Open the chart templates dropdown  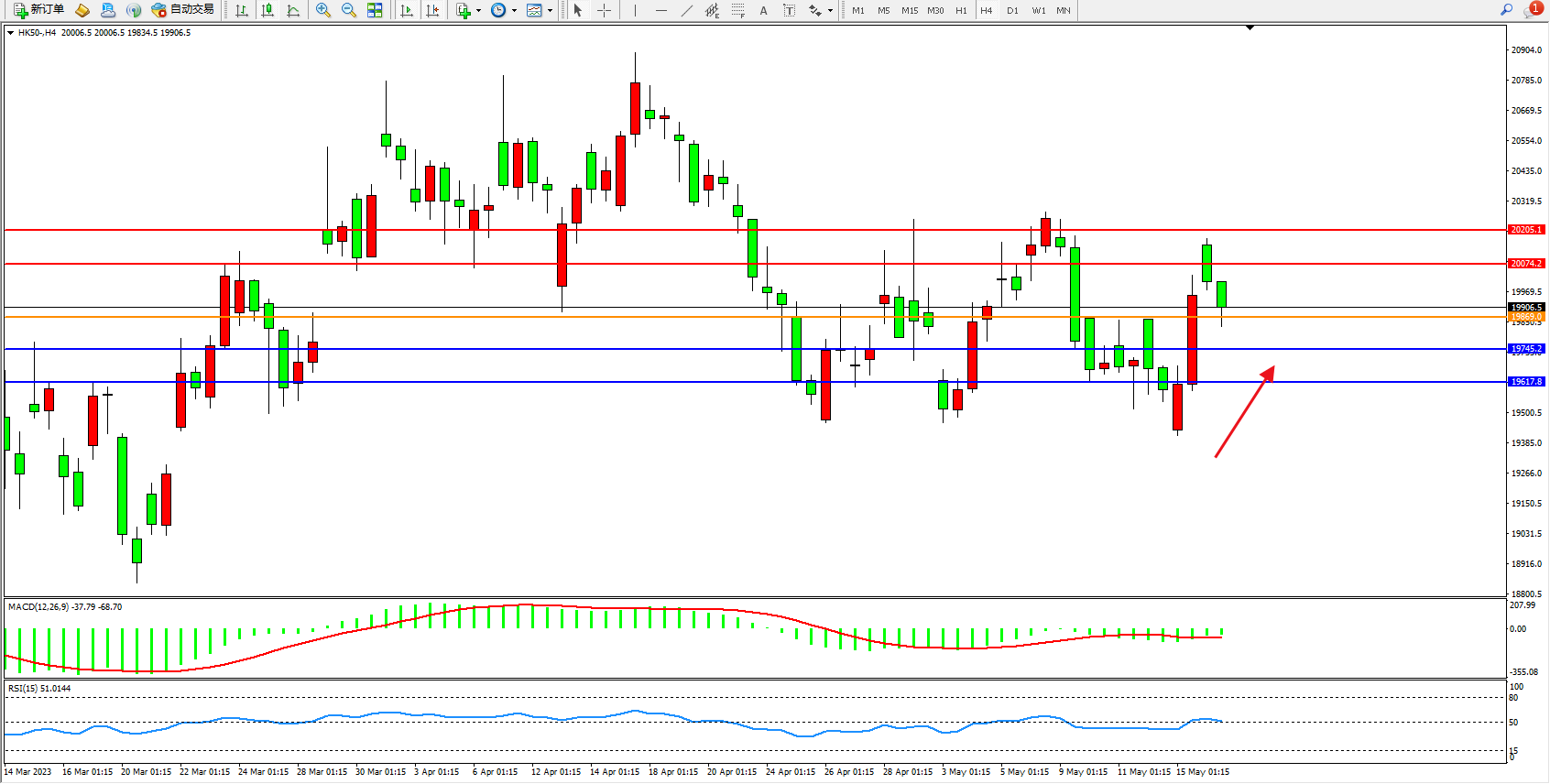pos(550,11)
